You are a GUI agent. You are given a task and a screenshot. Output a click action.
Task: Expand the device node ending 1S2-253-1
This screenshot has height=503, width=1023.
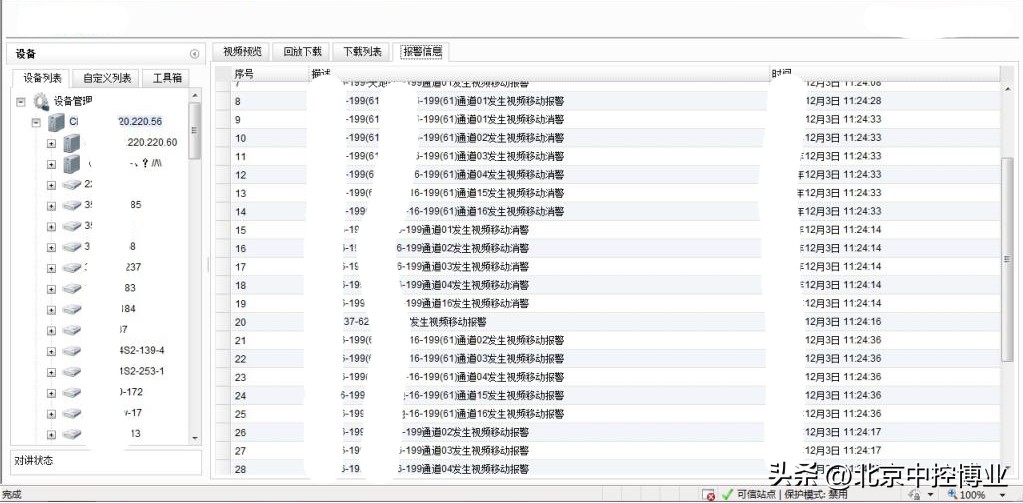pos(52,373)
